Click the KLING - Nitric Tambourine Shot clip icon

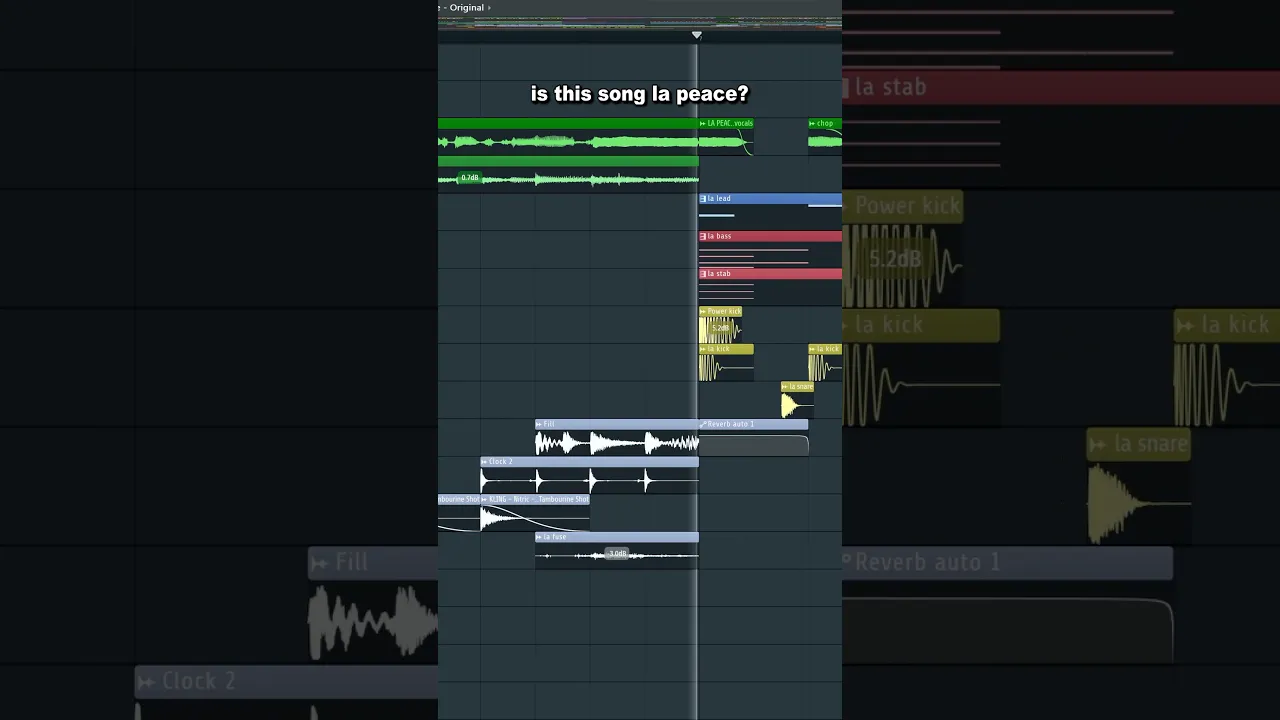[x=485, y=499]
